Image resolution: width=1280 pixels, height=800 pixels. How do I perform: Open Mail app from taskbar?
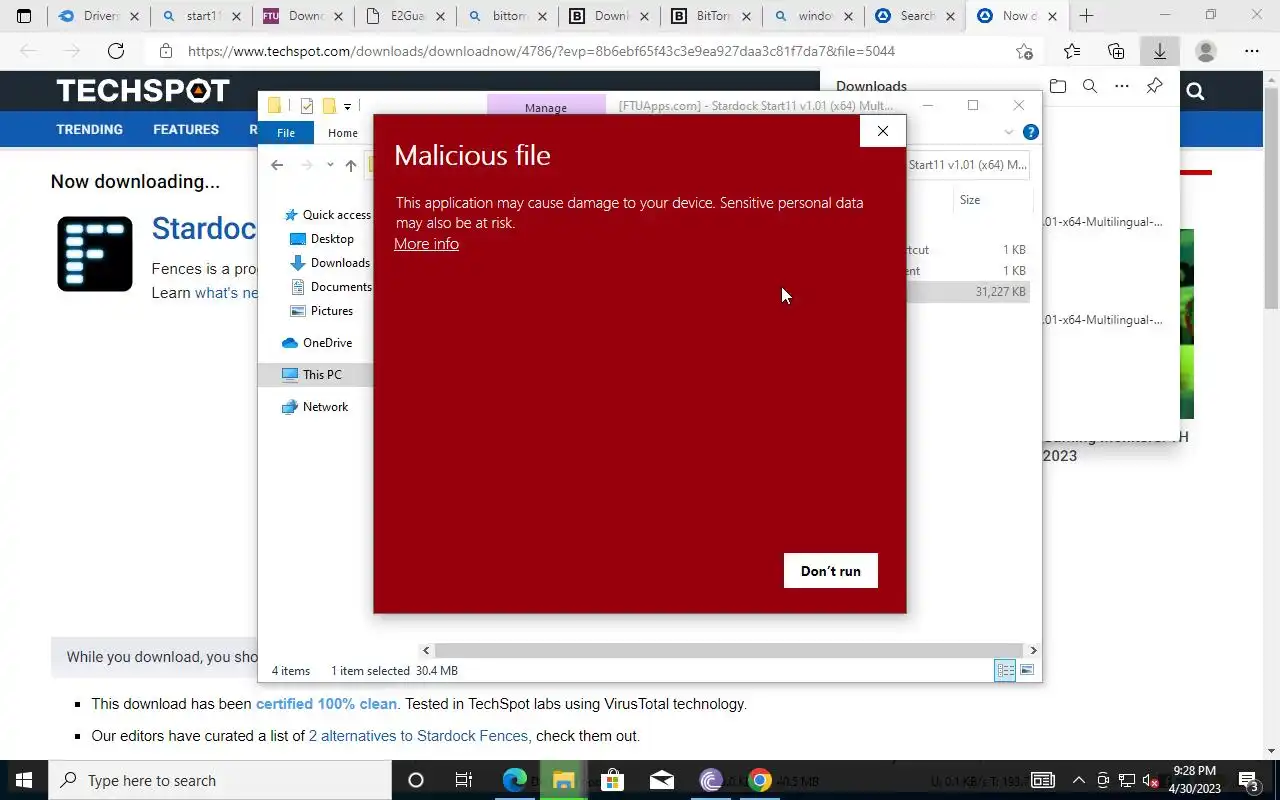[x=662, y=780]
